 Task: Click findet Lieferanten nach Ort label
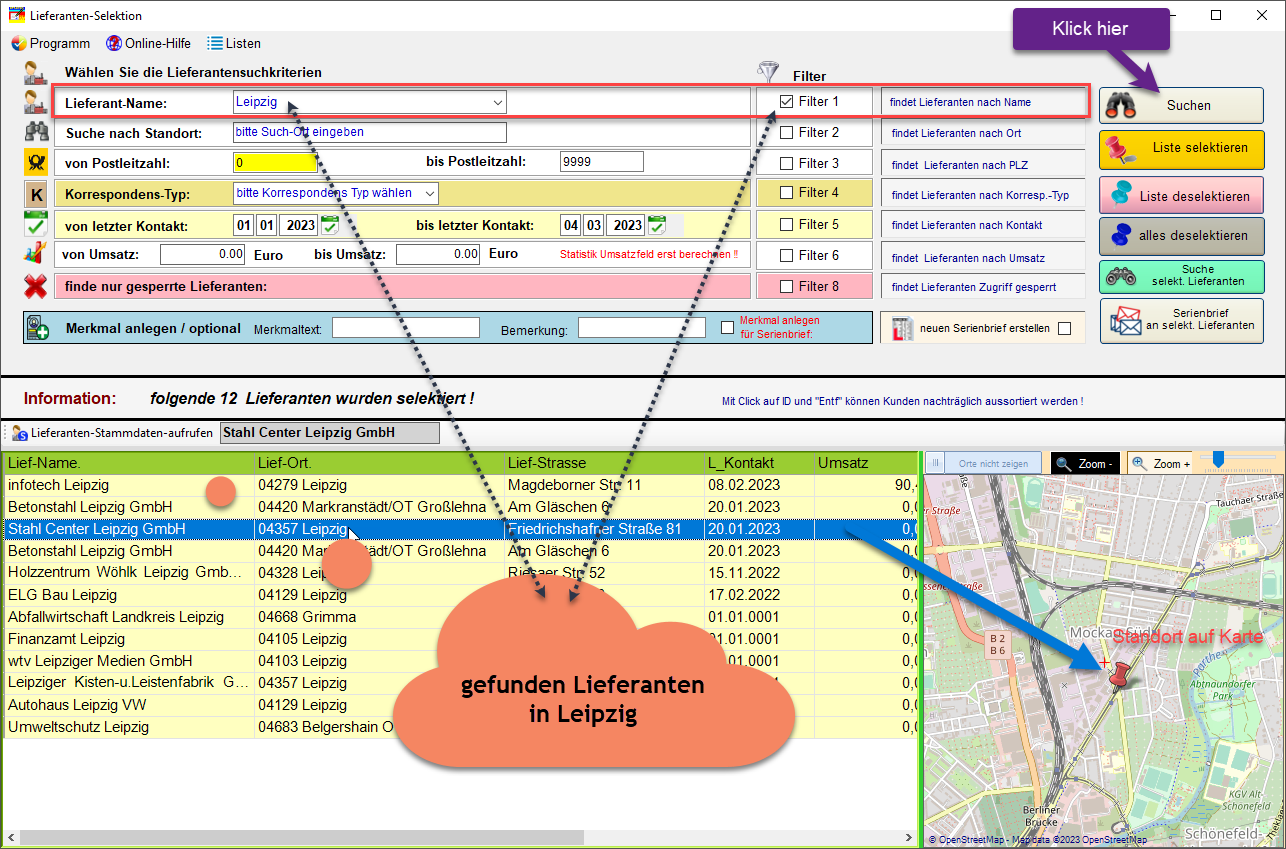(956, 133)
